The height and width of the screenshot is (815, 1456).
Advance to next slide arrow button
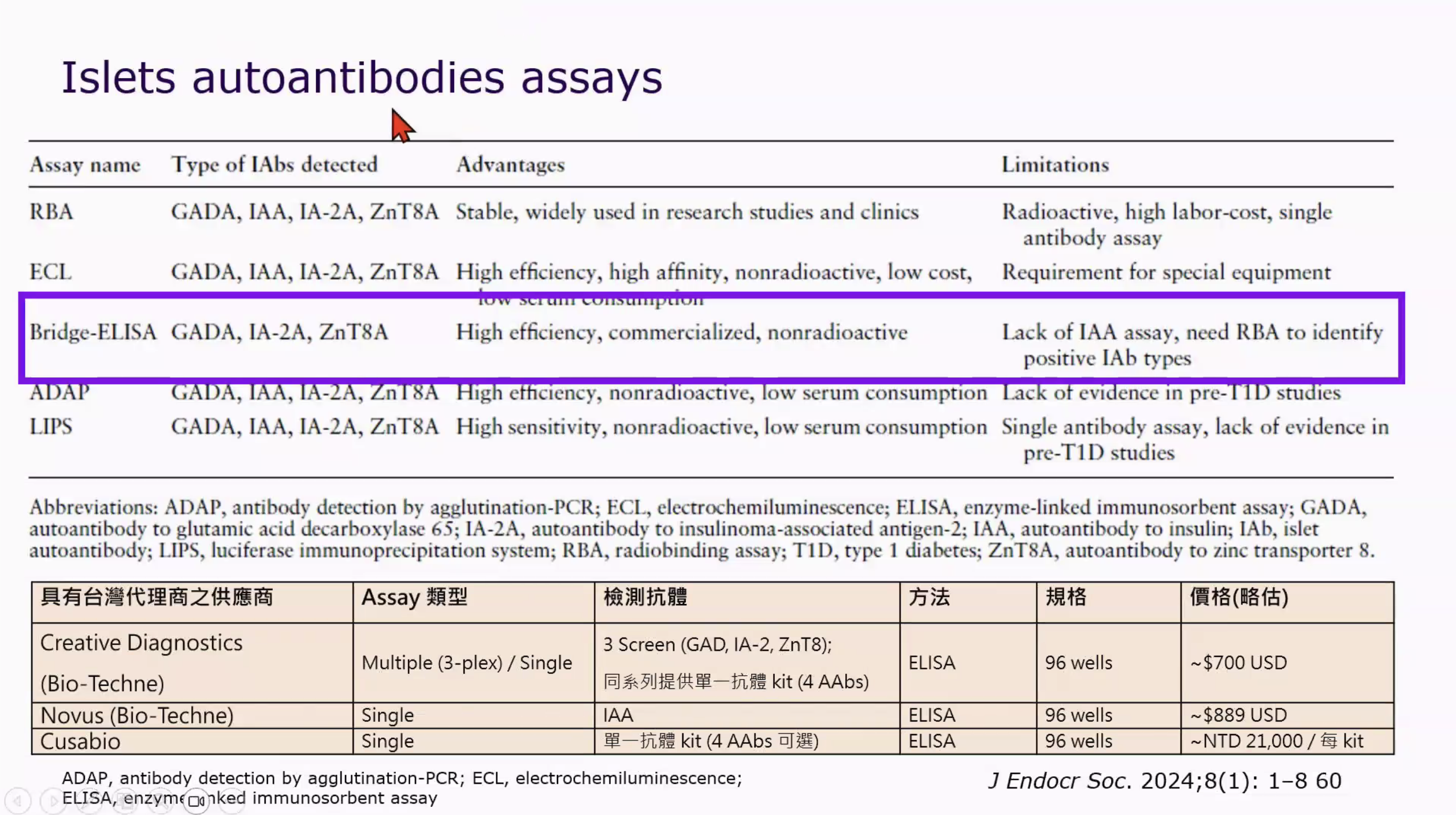pos(53,801)
